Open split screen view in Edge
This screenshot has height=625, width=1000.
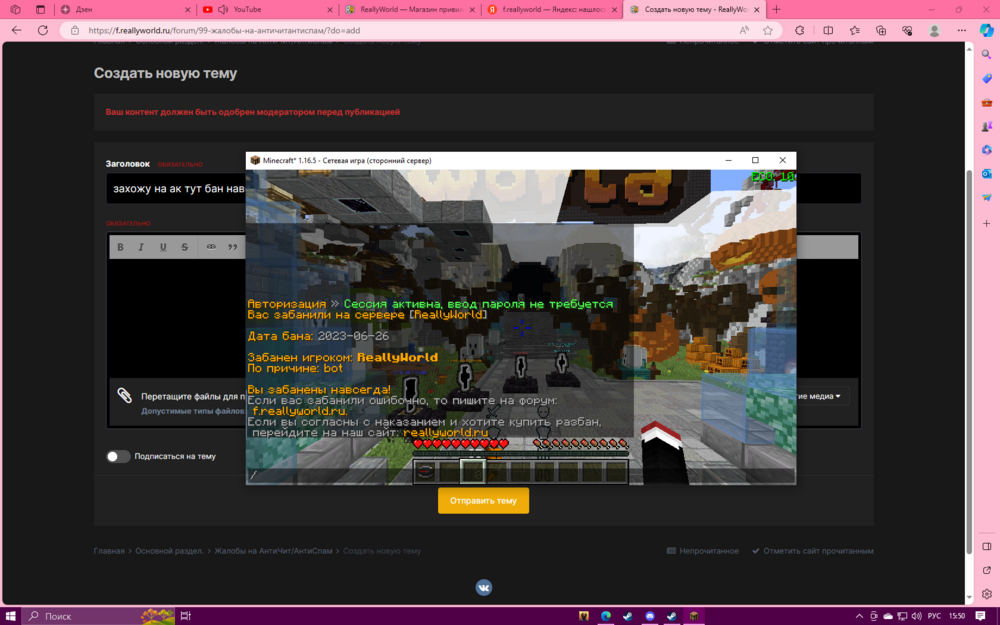[x=828, y=30]
